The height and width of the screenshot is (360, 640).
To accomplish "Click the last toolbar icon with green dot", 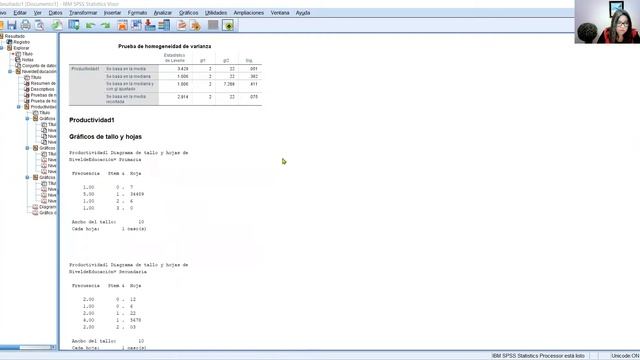I will pyautogui.click(x=228, y=25).
